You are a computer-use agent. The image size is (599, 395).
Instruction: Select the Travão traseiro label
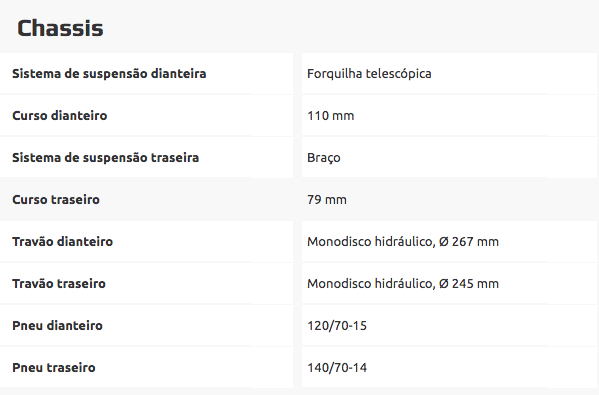coord(59,283)
